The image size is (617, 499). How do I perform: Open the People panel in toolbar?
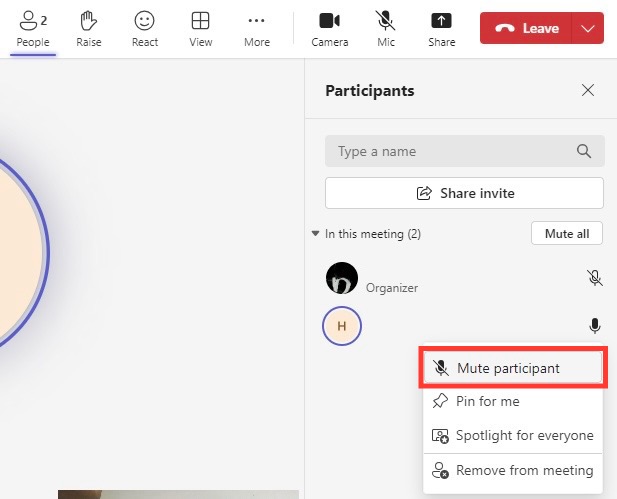click(x=33, y=29)
